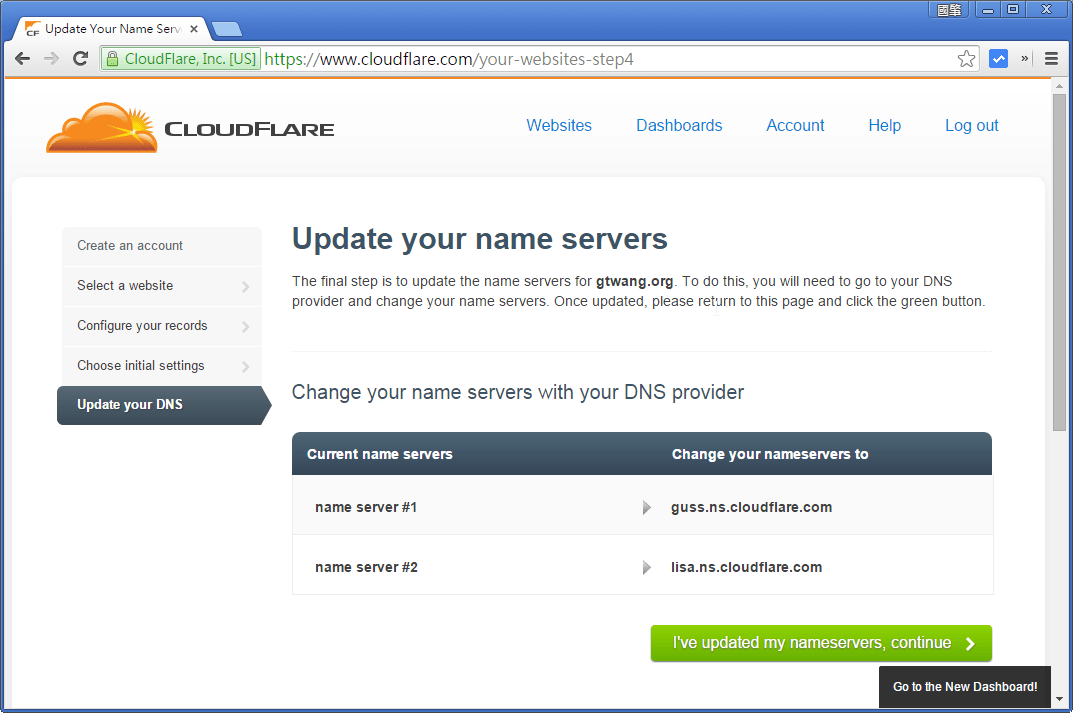The width and height of the screenshot is (1073, 713).
Task: Click inside the address bar
Action: pyautogui.click(x=500, y=58)
